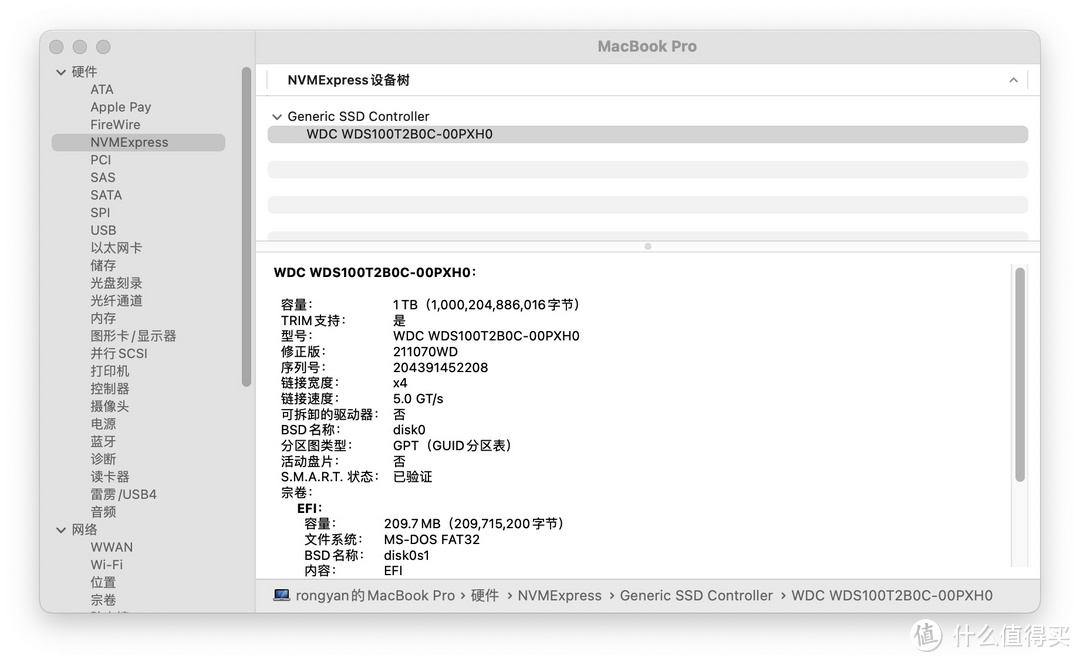
Task: Open 光纤通道 in the sidebar
Action: 116,300
